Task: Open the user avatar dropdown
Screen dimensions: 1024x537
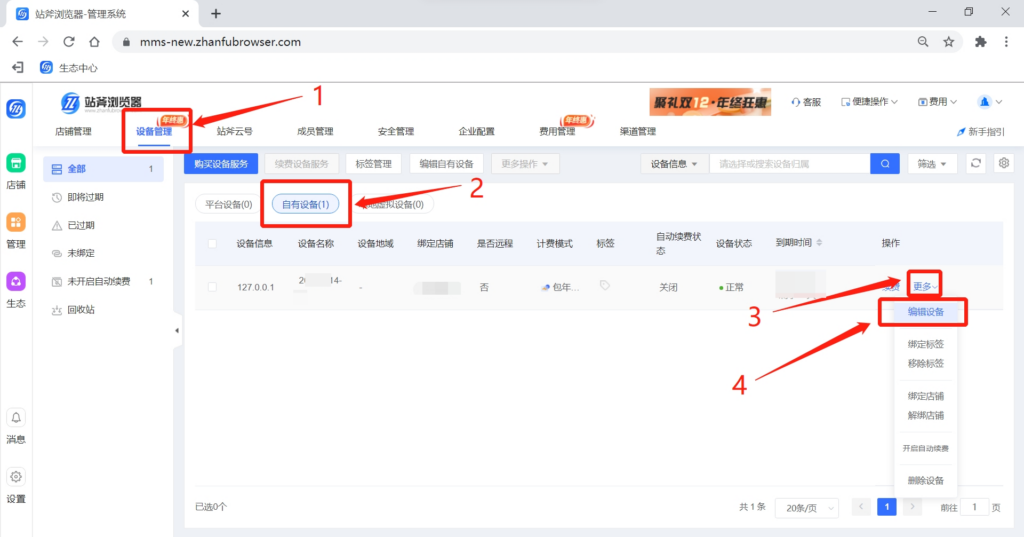Action: pos(989,102)
